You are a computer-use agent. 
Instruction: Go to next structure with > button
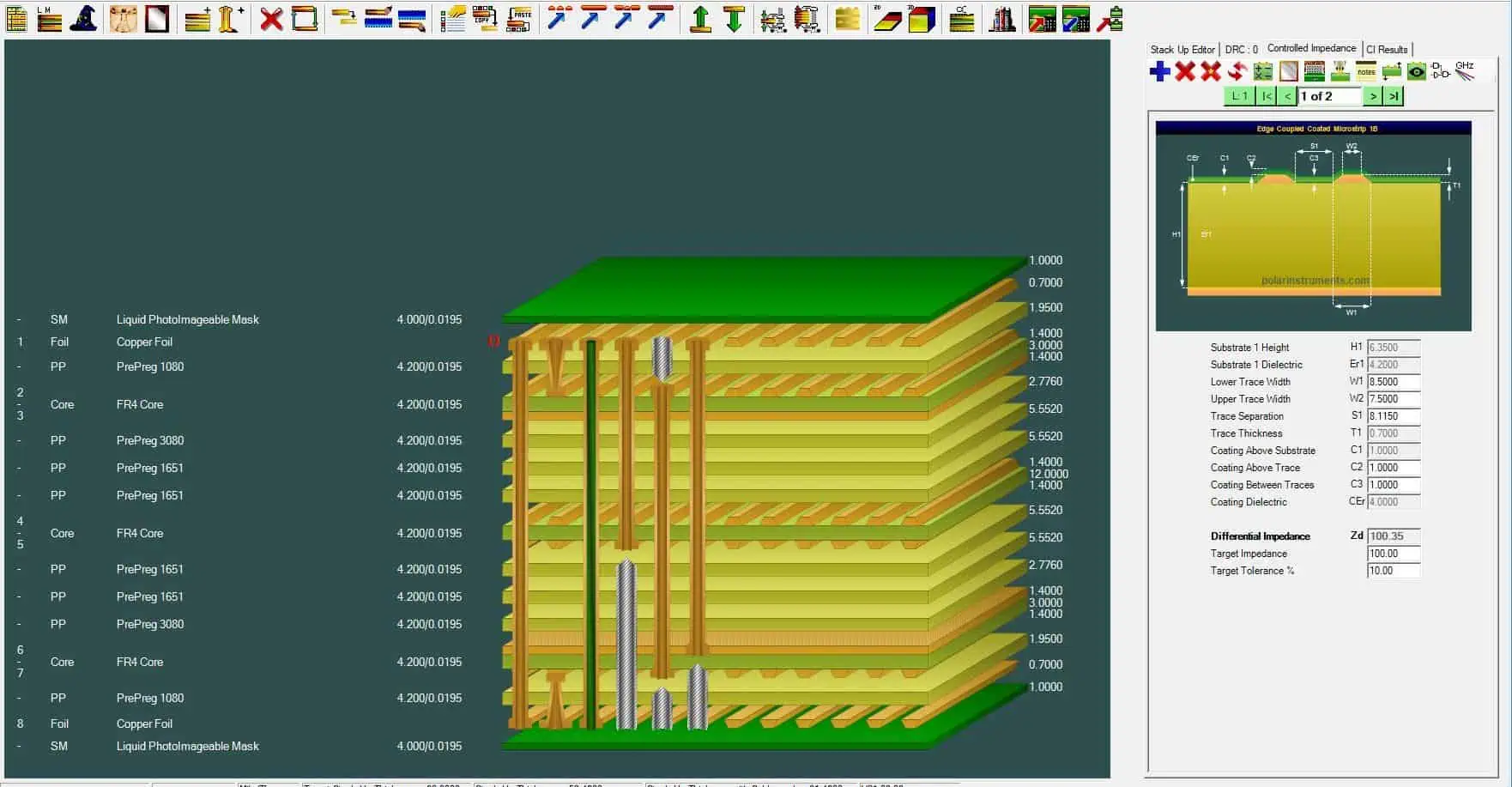1373,96
